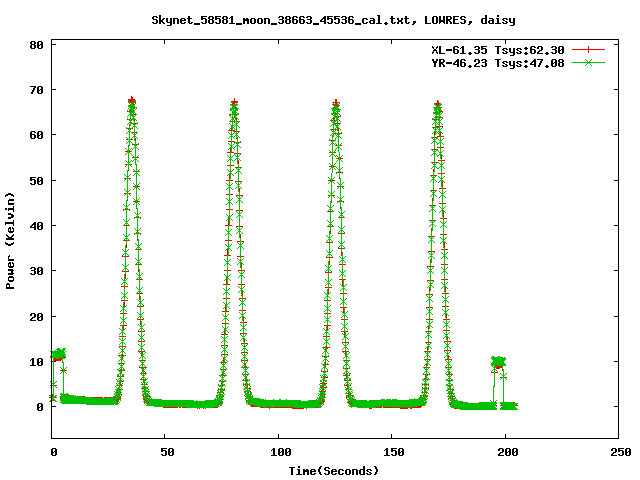Click the y-axis tick label 40

pyautogui.click(x=36, y=226)
